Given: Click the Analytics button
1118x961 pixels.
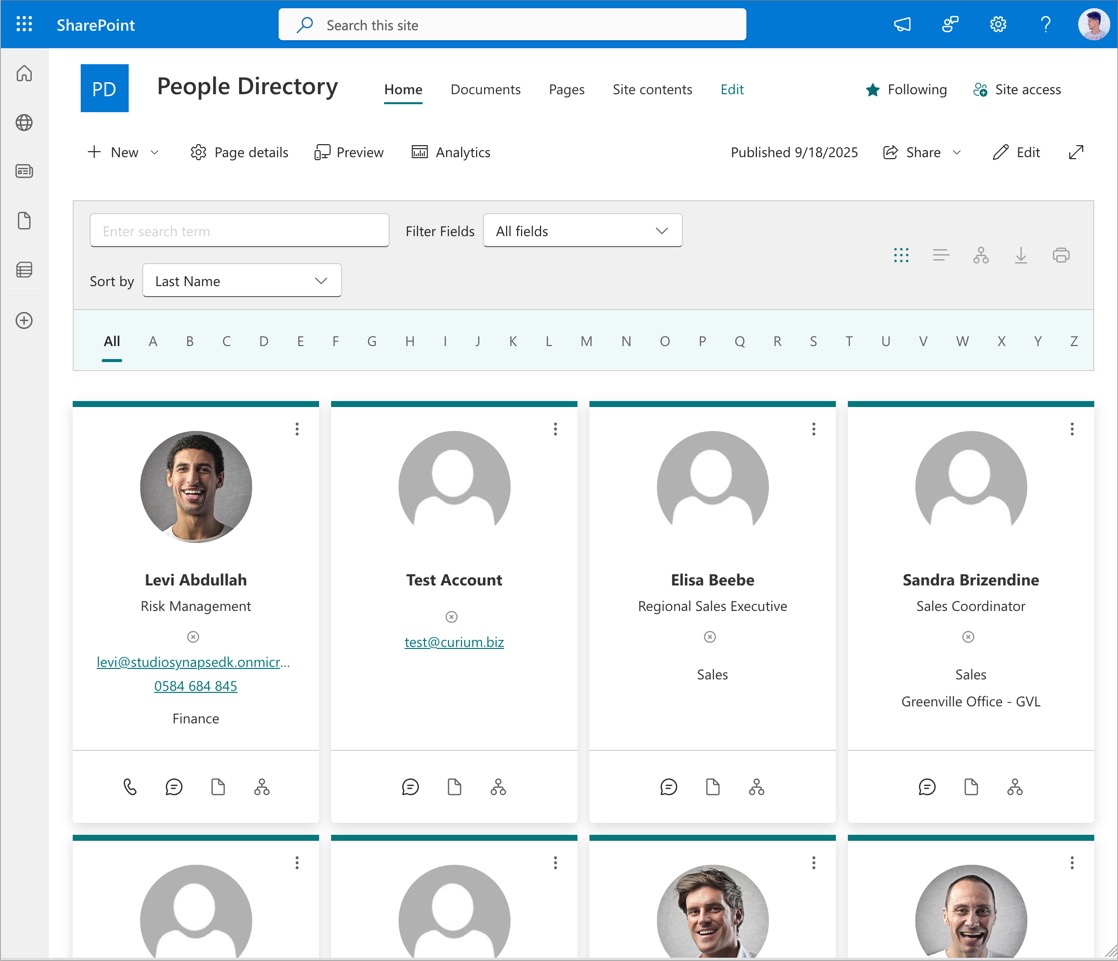Looking at the screenshot, I should tap(451, 152).
